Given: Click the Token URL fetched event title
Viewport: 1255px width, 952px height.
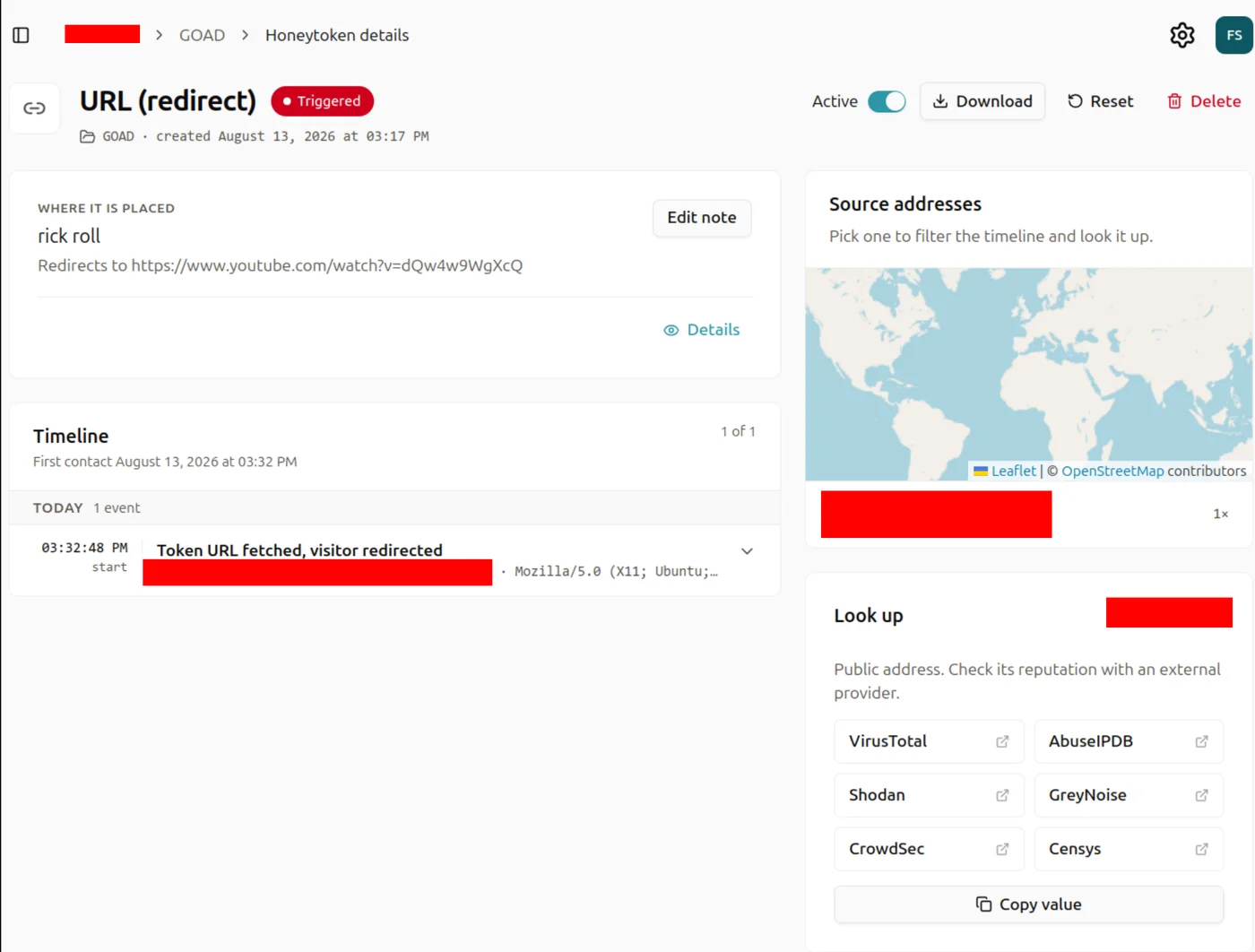Looking at the screenshot, I should (x=299, y=550).
